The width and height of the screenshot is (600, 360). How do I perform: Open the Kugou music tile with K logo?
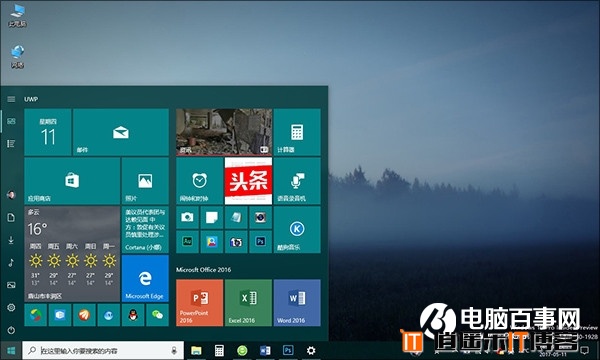tap(297, 230)
